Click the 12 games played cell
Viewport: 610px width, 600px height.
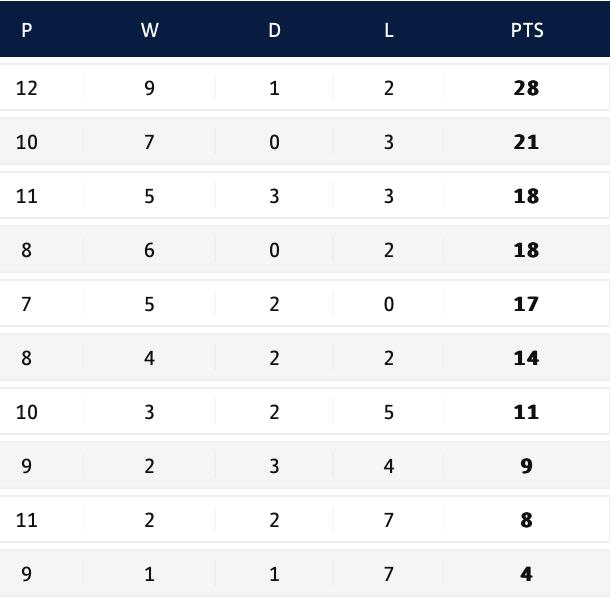27,88
